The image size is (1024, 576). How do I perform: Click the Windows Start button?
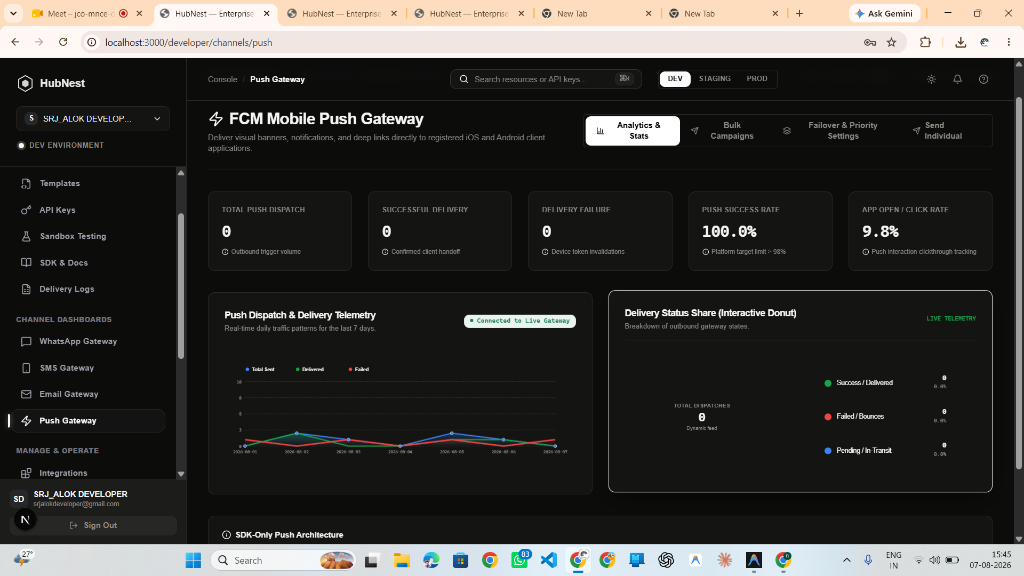(x=193, y=560)
